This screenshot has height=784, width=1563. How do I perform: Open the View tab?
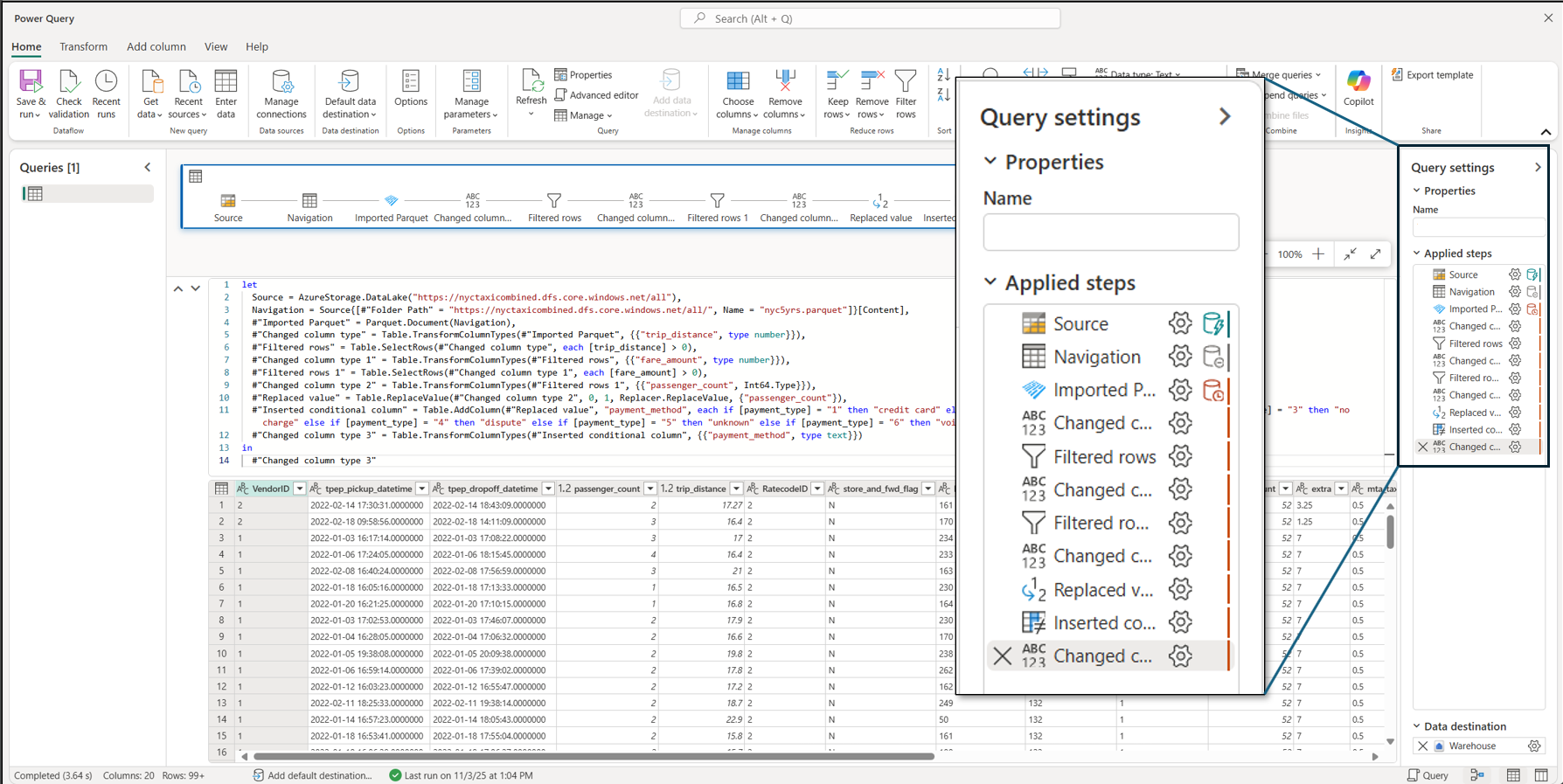(216, 46)
